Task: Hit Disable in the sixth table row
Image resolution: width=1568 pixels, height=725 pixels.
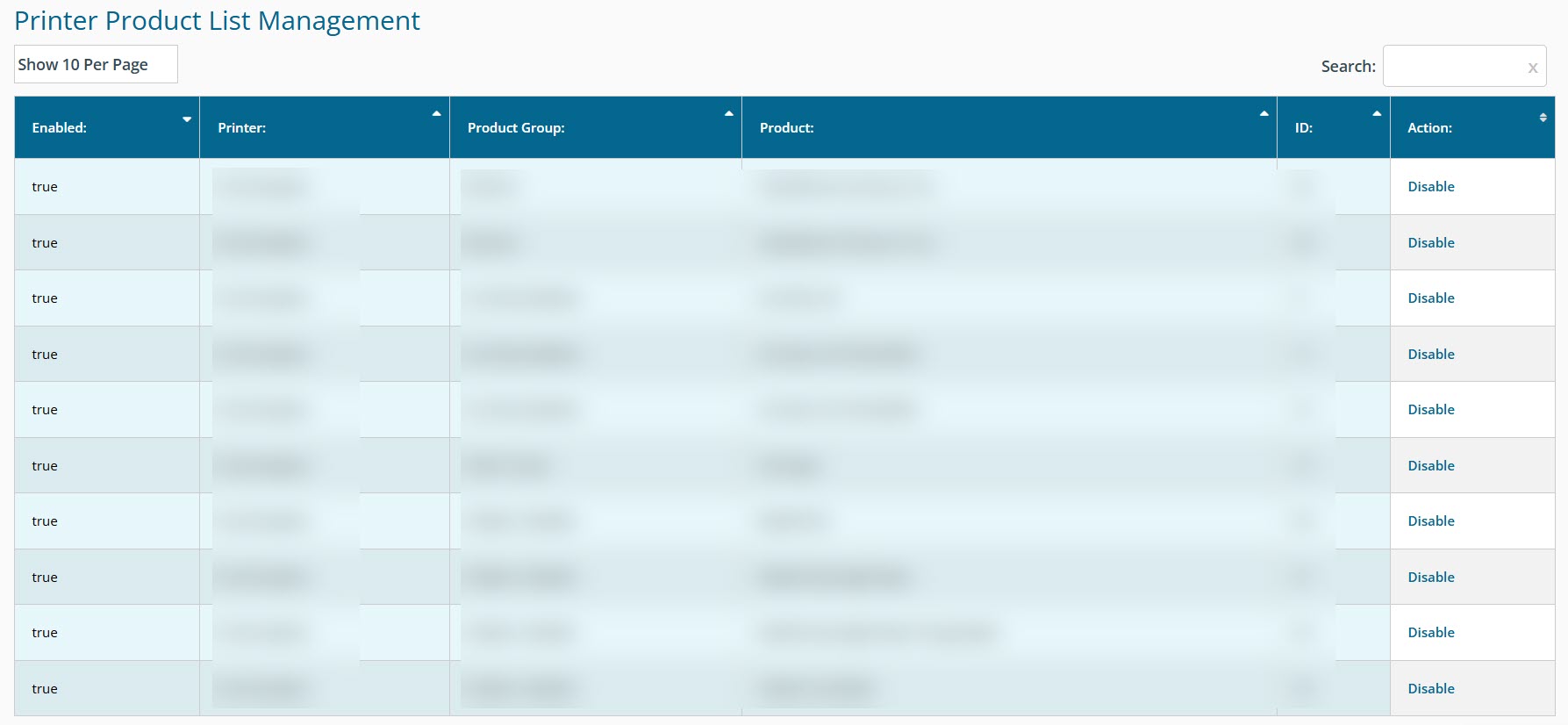Action: [x=1430, y=466]
